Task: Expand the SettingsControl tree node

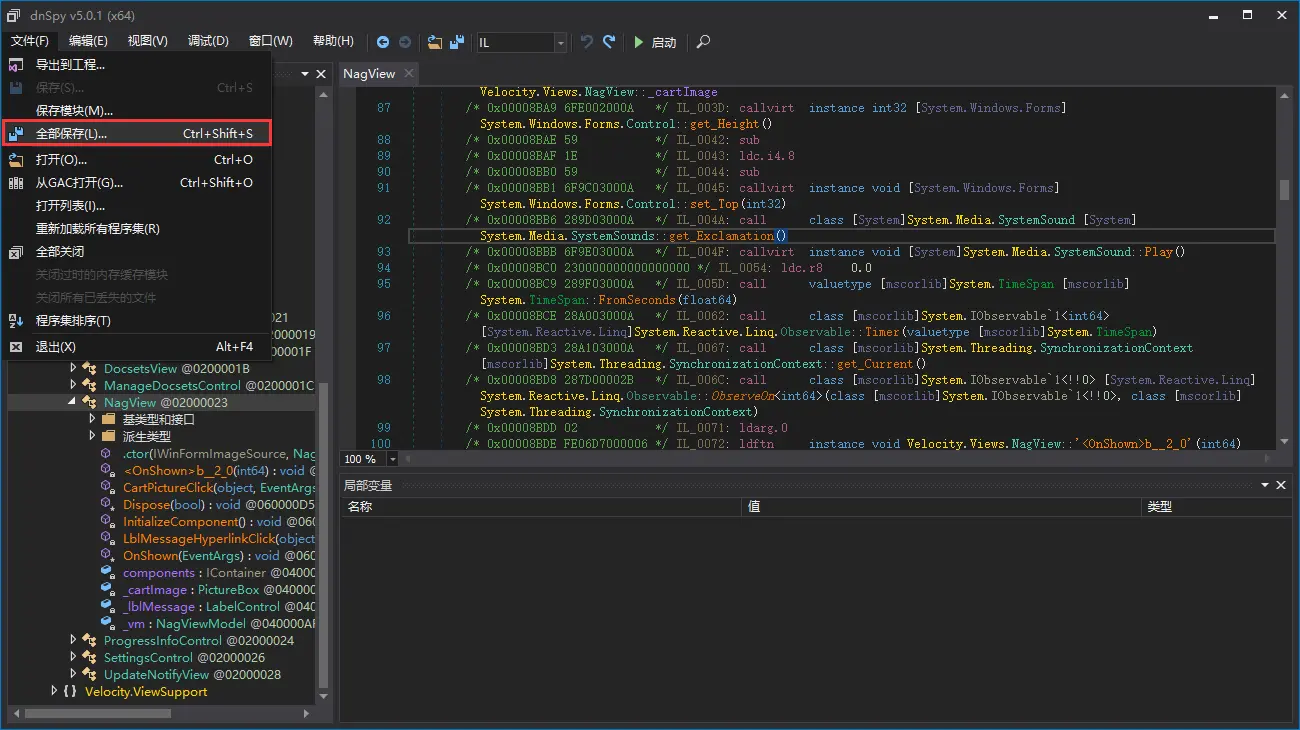Action: click(x=73, y=657)
